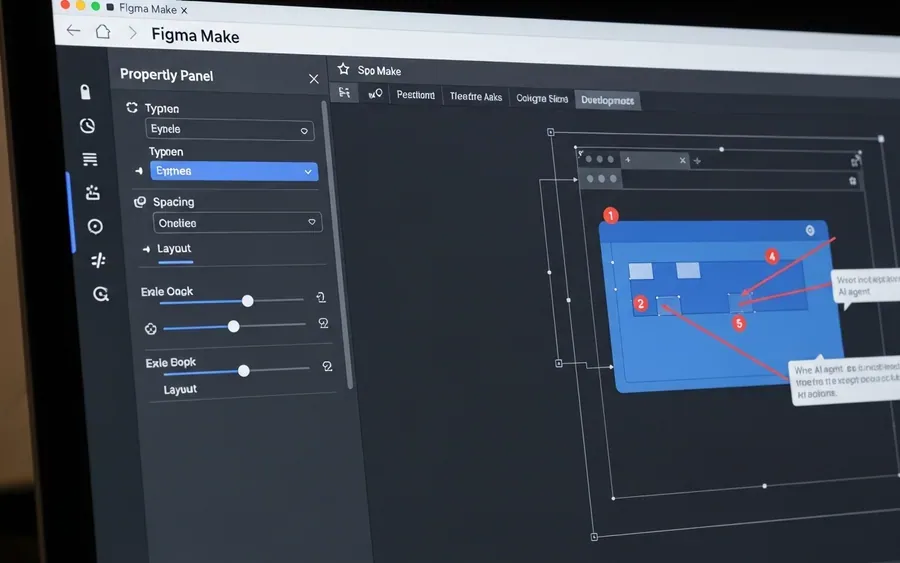Add a new tab with plus on canvas
This screenshot has width=900, height=563.
[x=697, y=161]
